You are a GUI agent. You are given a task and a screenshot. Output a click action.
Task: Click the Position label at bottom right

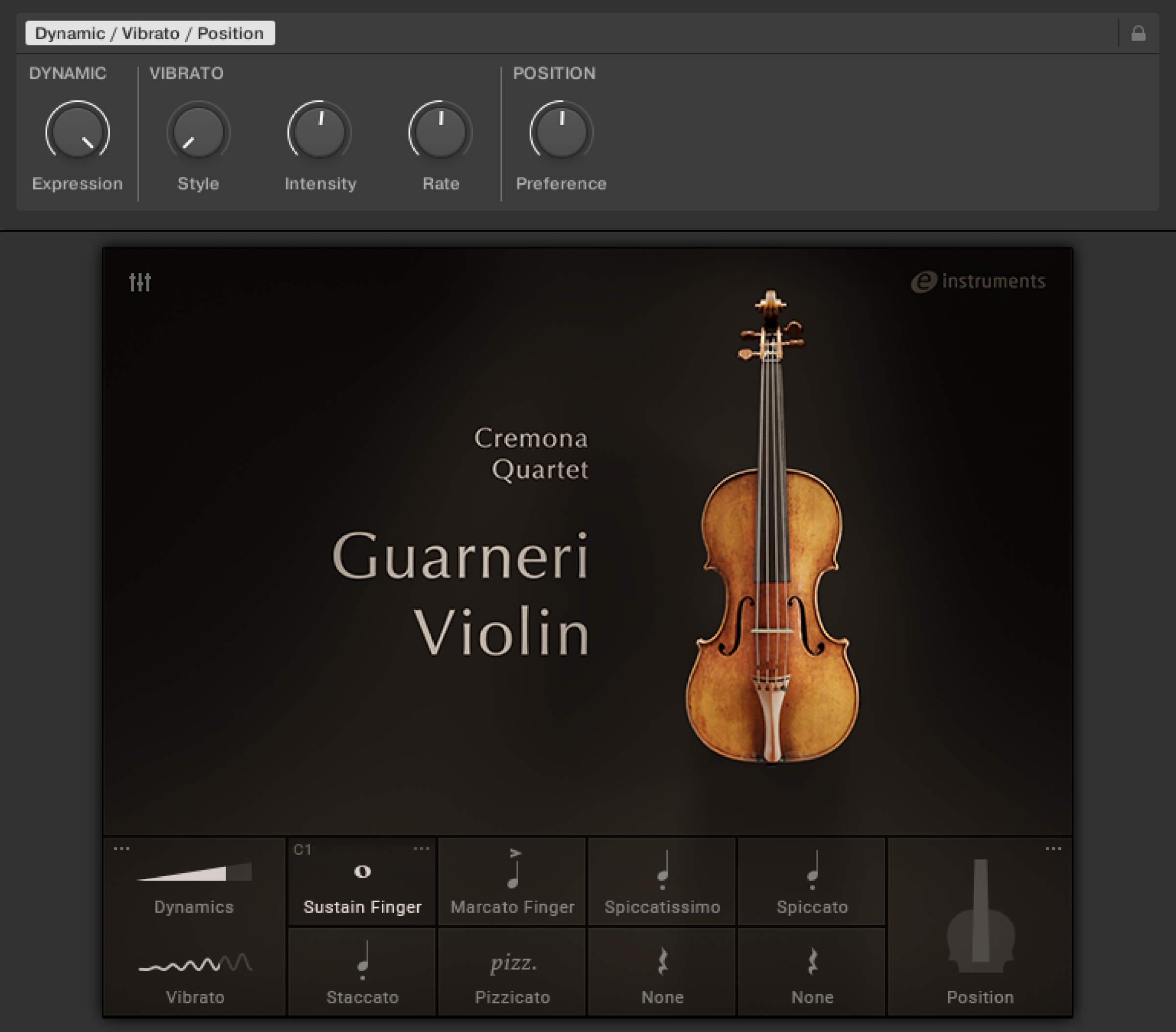[980, 997]
